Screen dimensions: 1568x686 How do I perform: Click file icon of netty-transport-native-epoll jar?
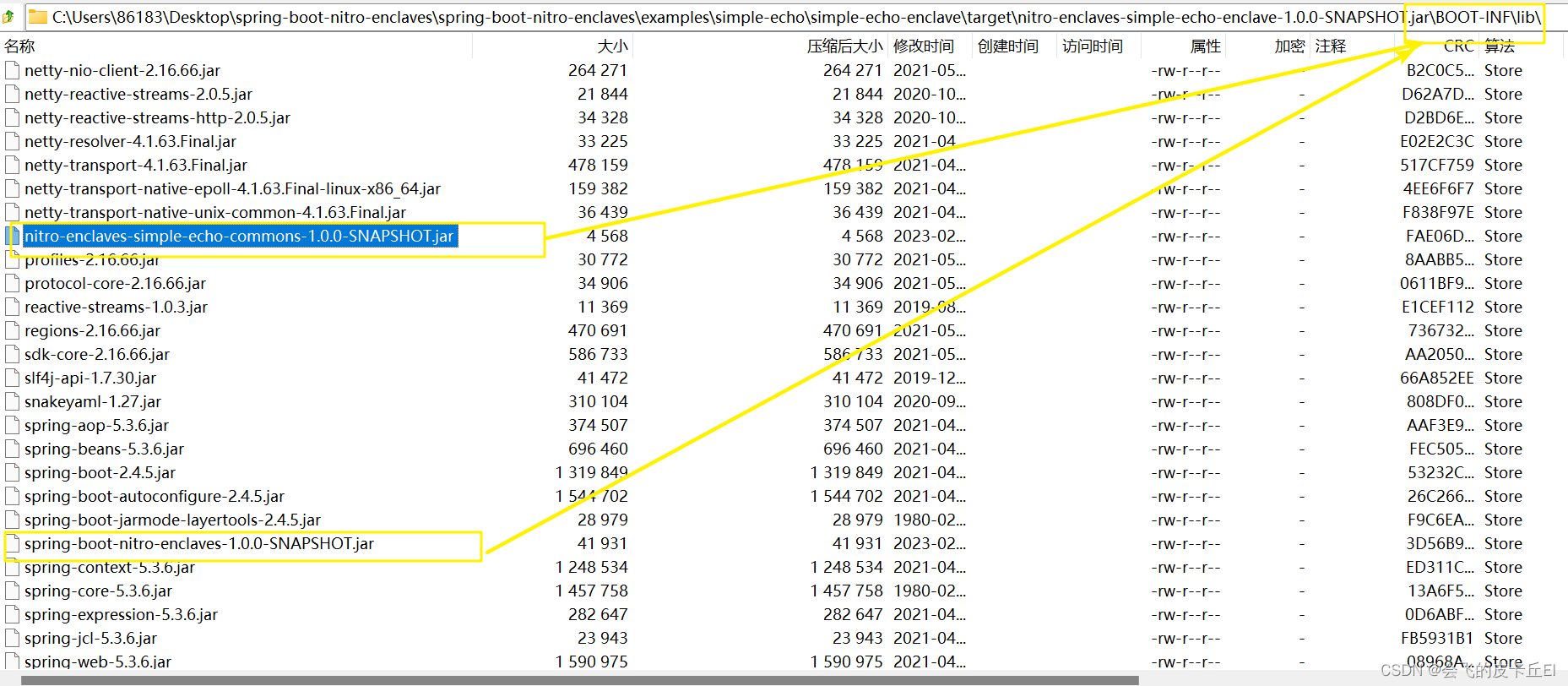tap(12, 188)
